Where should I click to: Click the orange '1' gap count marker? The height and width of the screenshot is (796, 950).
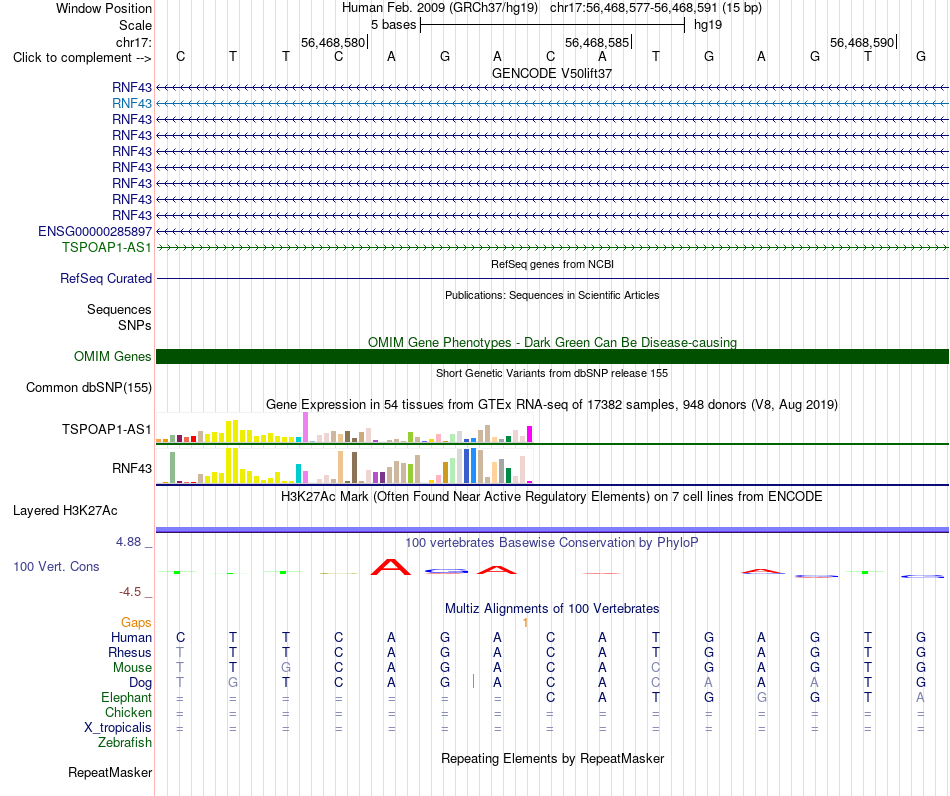coord(525,623)
